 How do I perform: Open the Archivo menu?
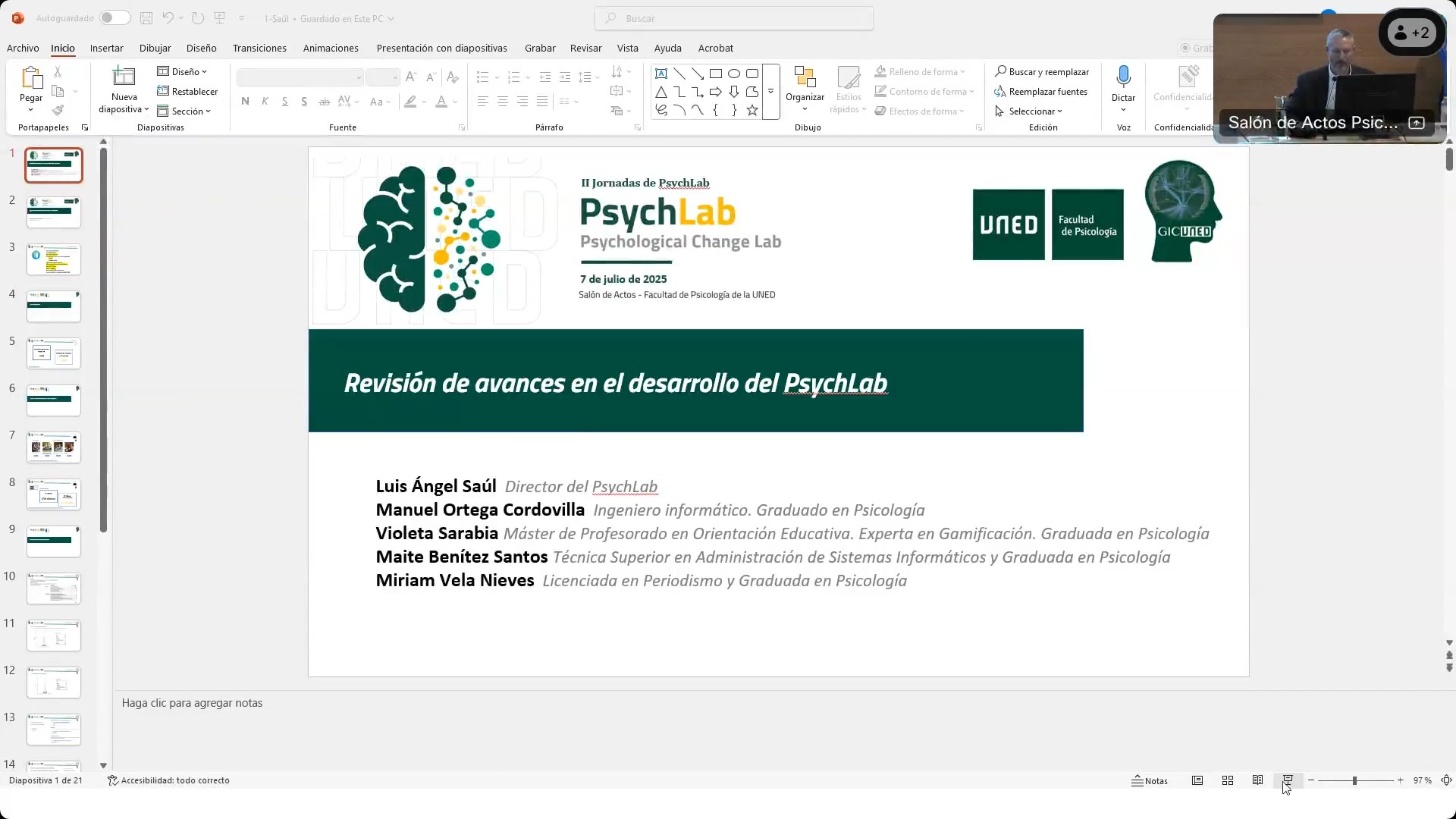tap(23, 48)
